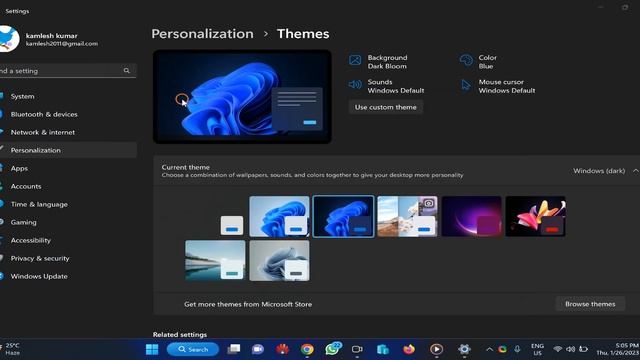
Task: Select the colorful Captured Motion theme
Action: (536, 216)
